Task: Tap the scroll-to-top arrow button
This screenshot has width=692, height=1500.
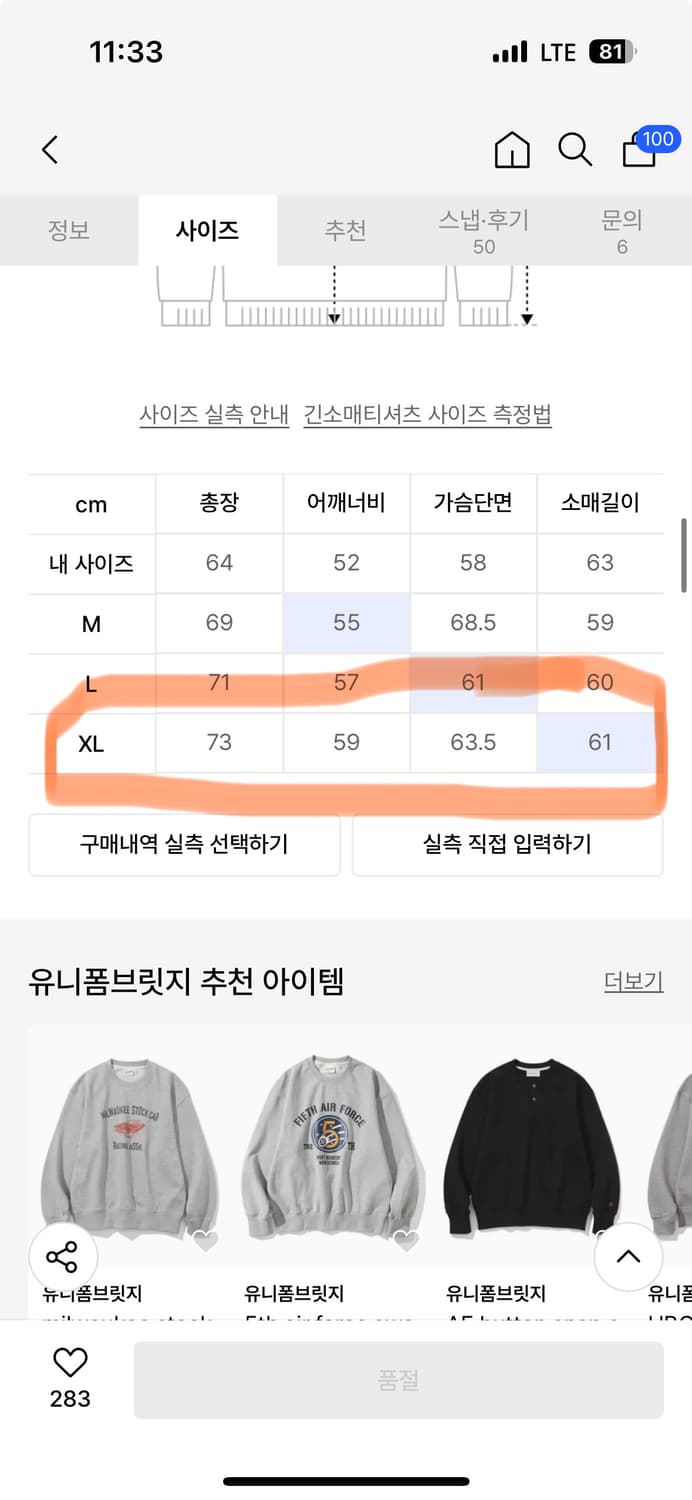Action: tap(629, 1257)
